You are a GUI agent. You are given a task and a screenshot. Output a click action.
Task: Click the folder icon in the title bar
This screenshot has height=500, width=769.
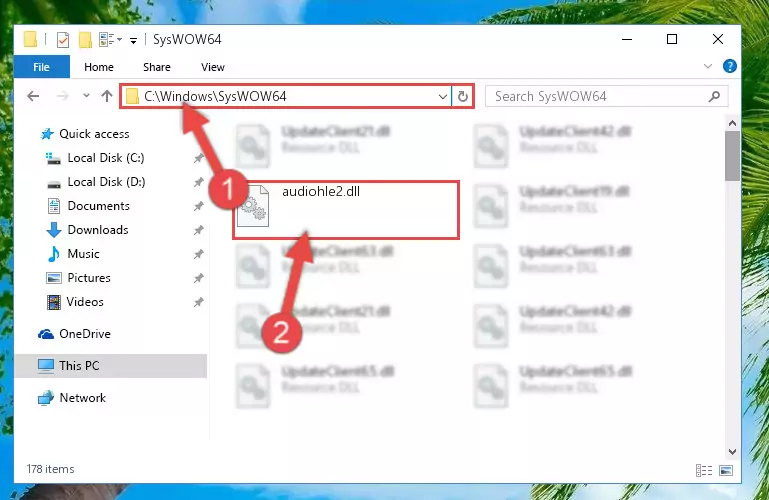pos(30,39)
